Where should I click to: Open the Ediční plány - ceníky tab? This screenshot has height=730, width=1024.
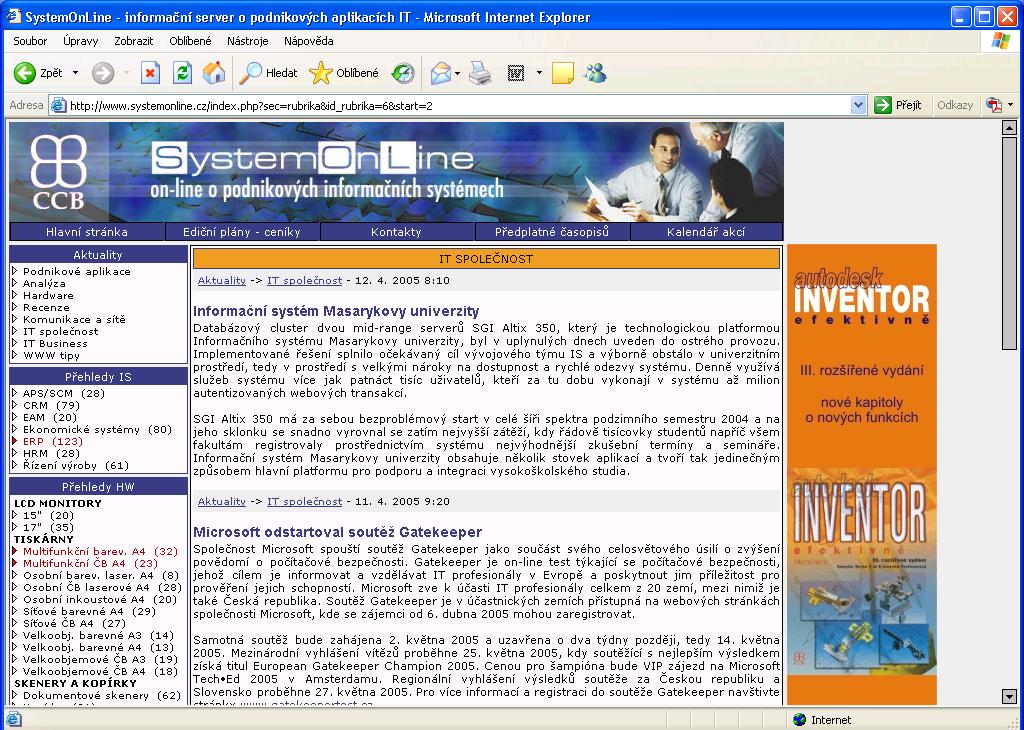(x=242, y=232)
